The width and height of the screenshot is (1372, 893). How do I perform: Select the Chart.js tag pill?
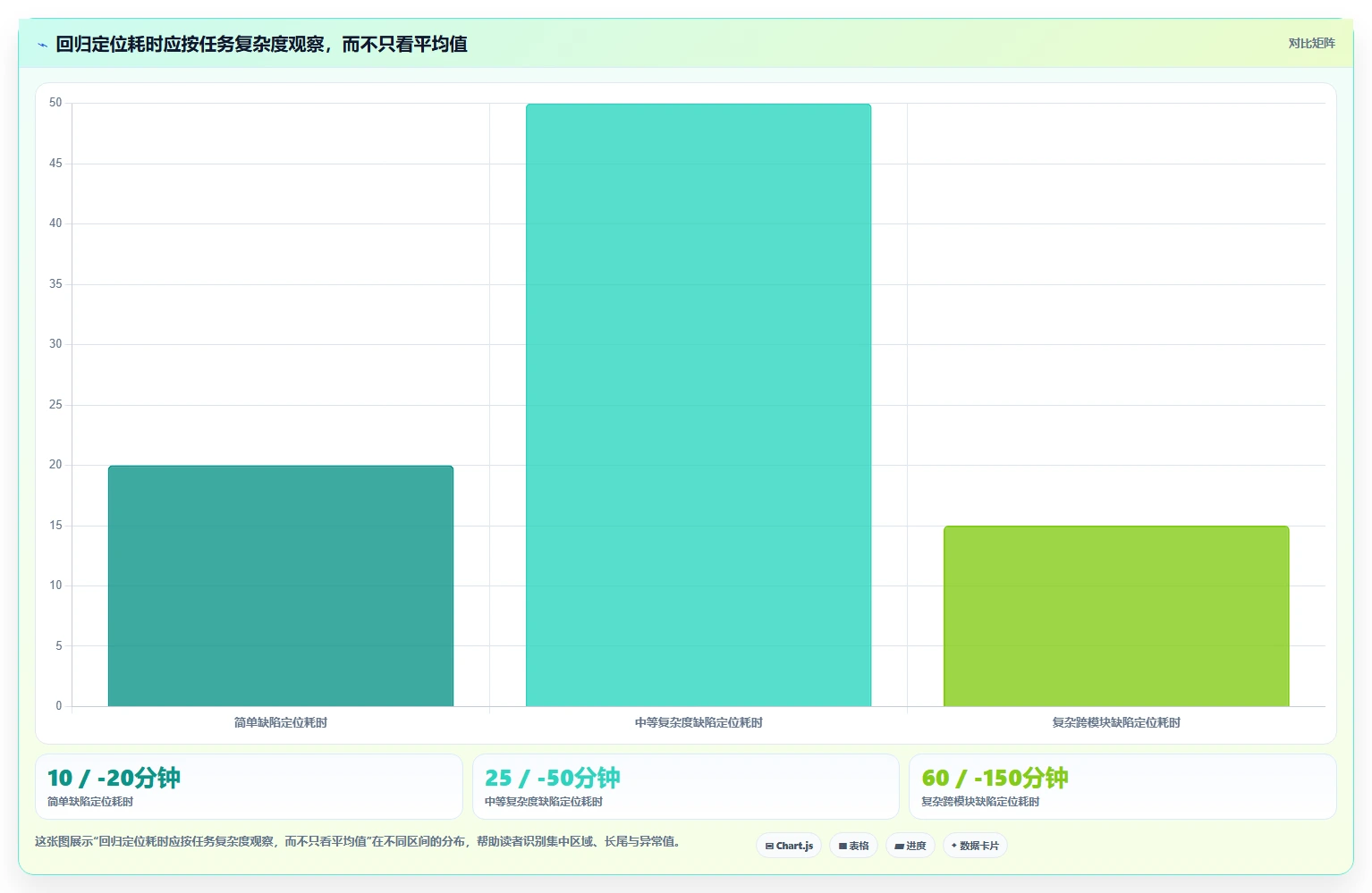(x=789, y=846)
